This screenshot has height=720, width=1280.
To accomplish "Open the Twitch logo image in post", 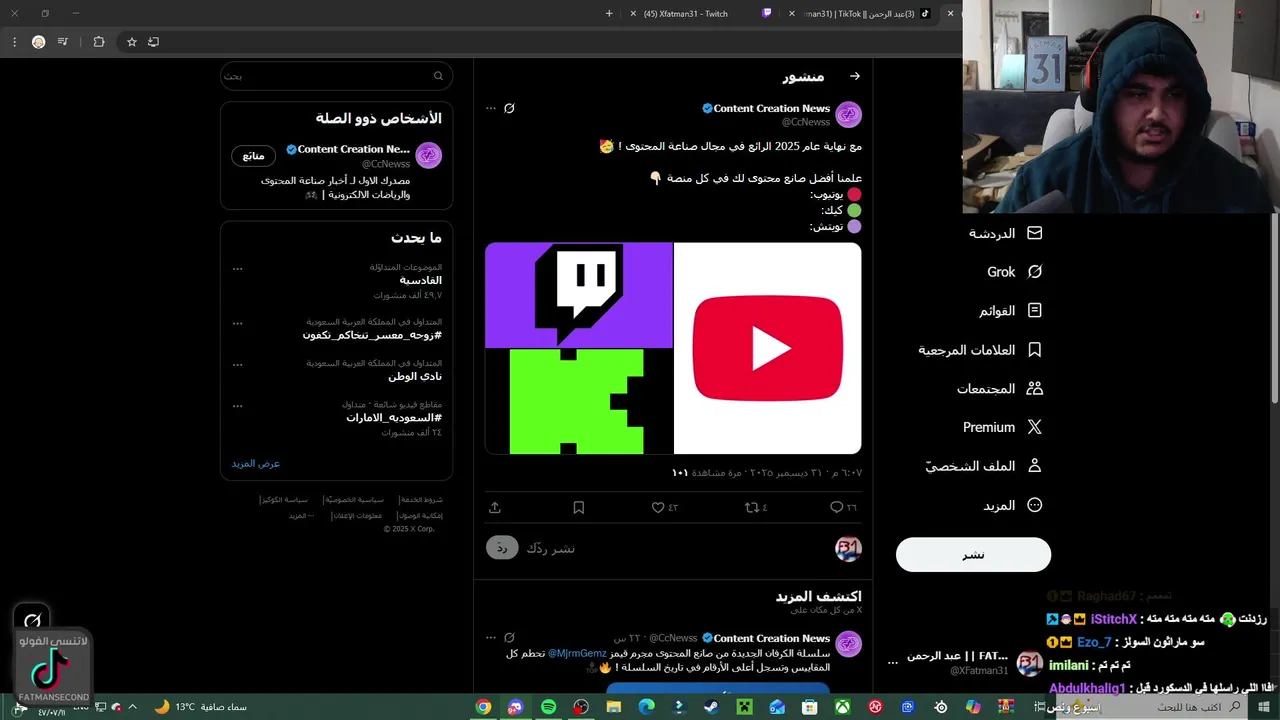I will tap(579, 295).
